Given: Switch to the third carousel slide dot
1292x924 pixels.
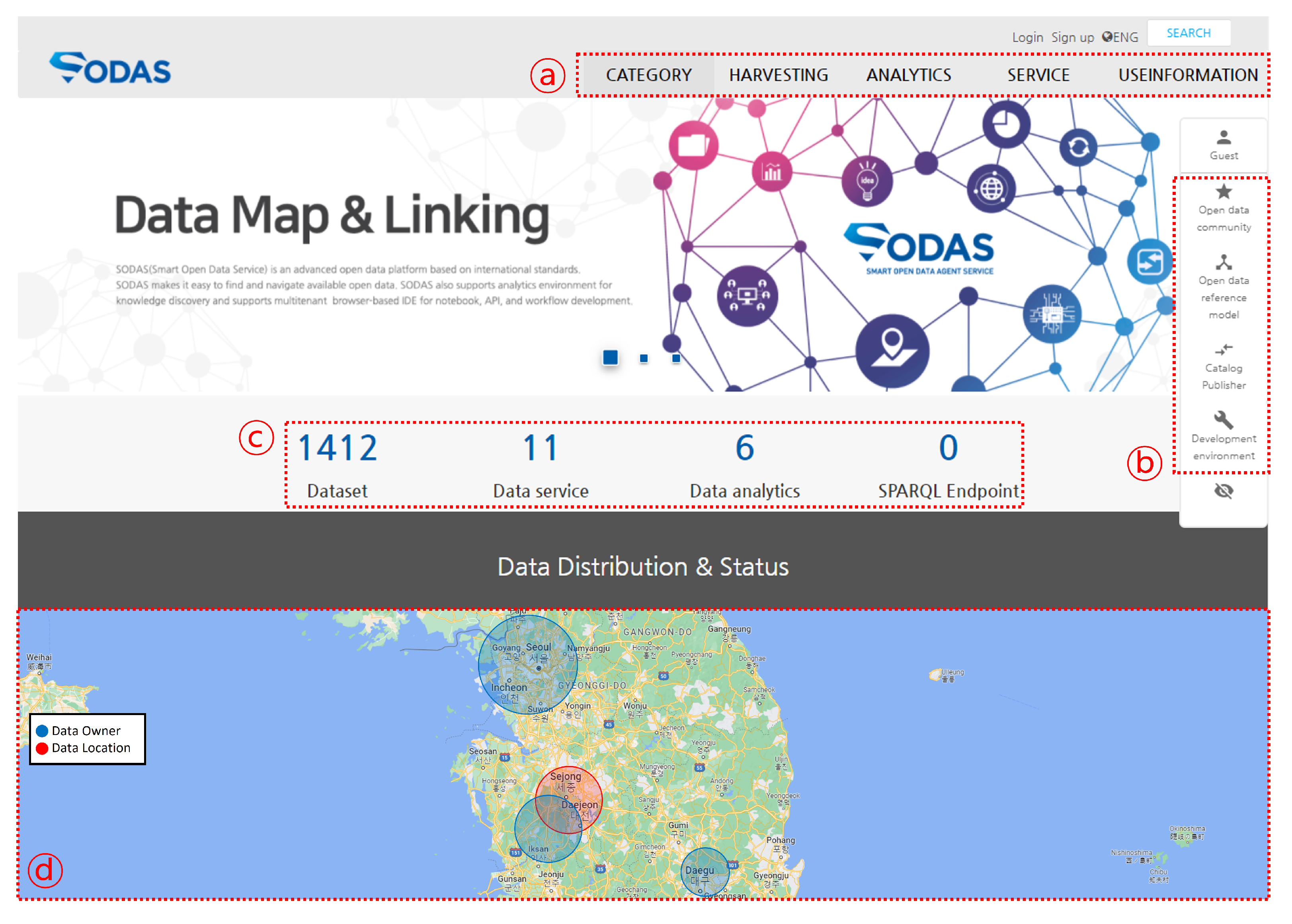Looking at the screenshot, I should coord(675,359).
